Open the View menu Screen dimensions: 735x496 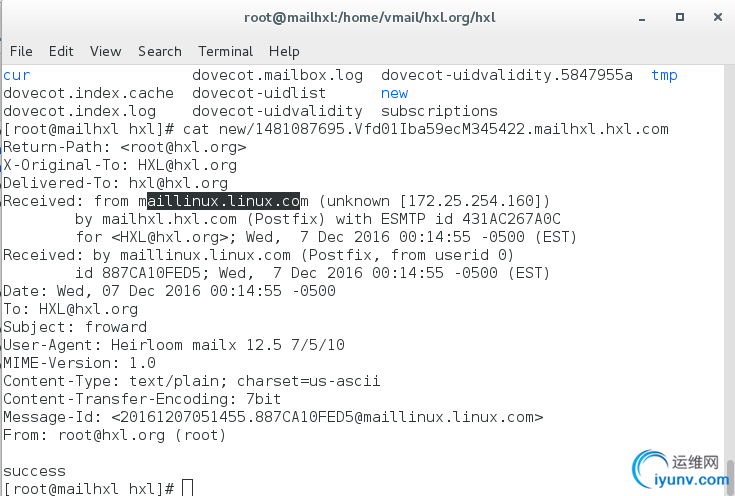pos(105,51)
